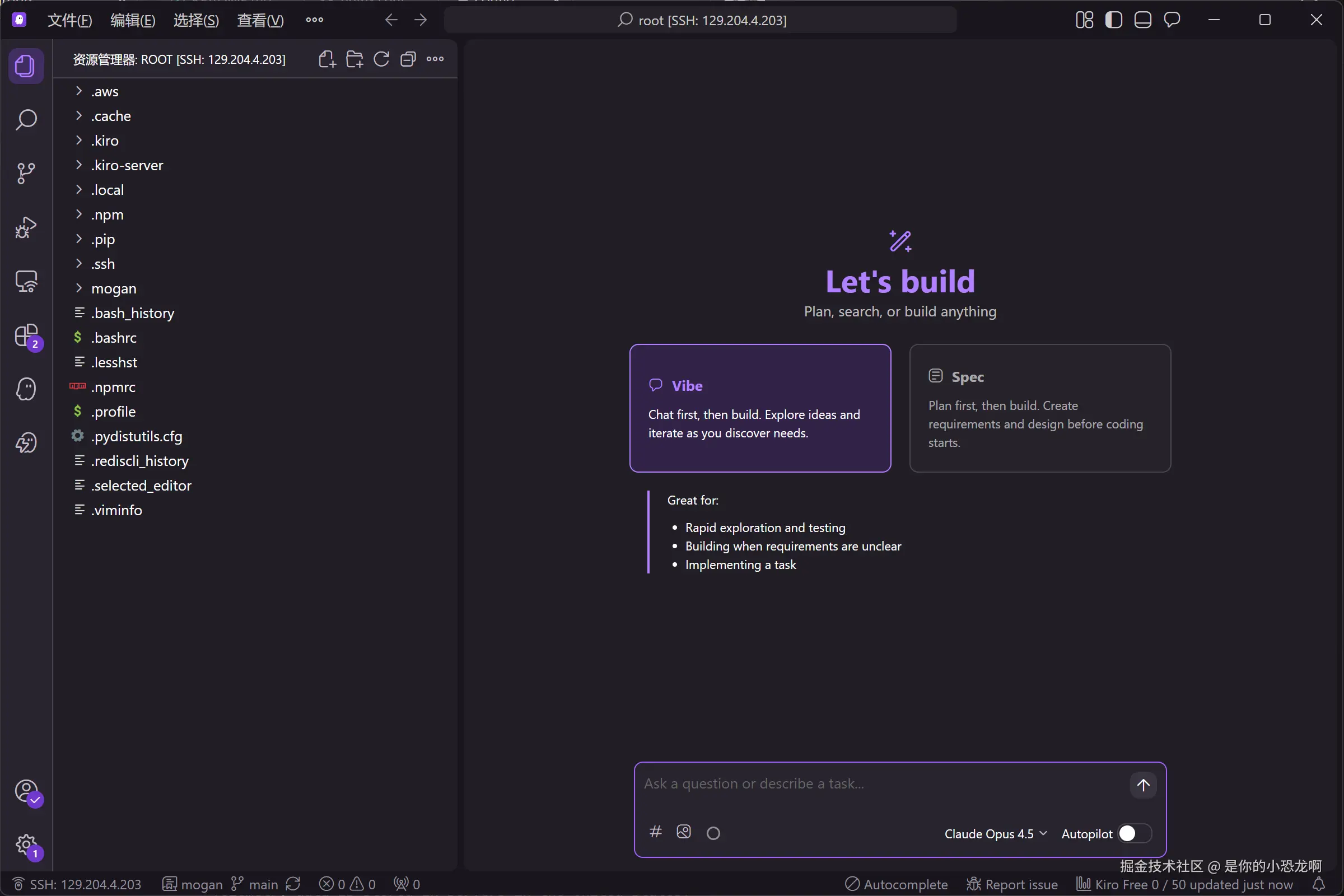Open Remote Explorer in activity bar

point(26,282)
